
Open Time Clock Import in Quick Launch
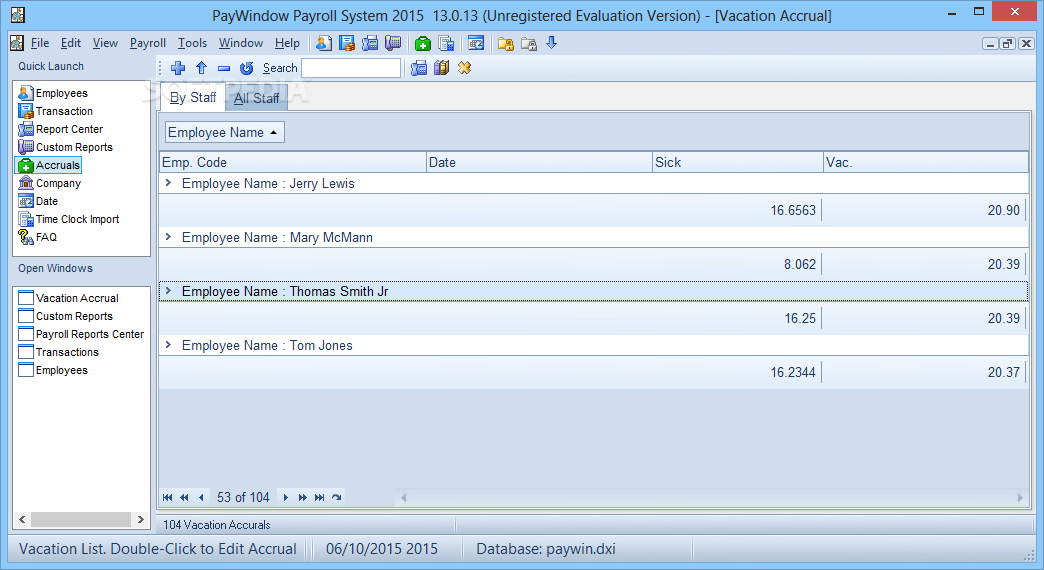click(69, 219)
